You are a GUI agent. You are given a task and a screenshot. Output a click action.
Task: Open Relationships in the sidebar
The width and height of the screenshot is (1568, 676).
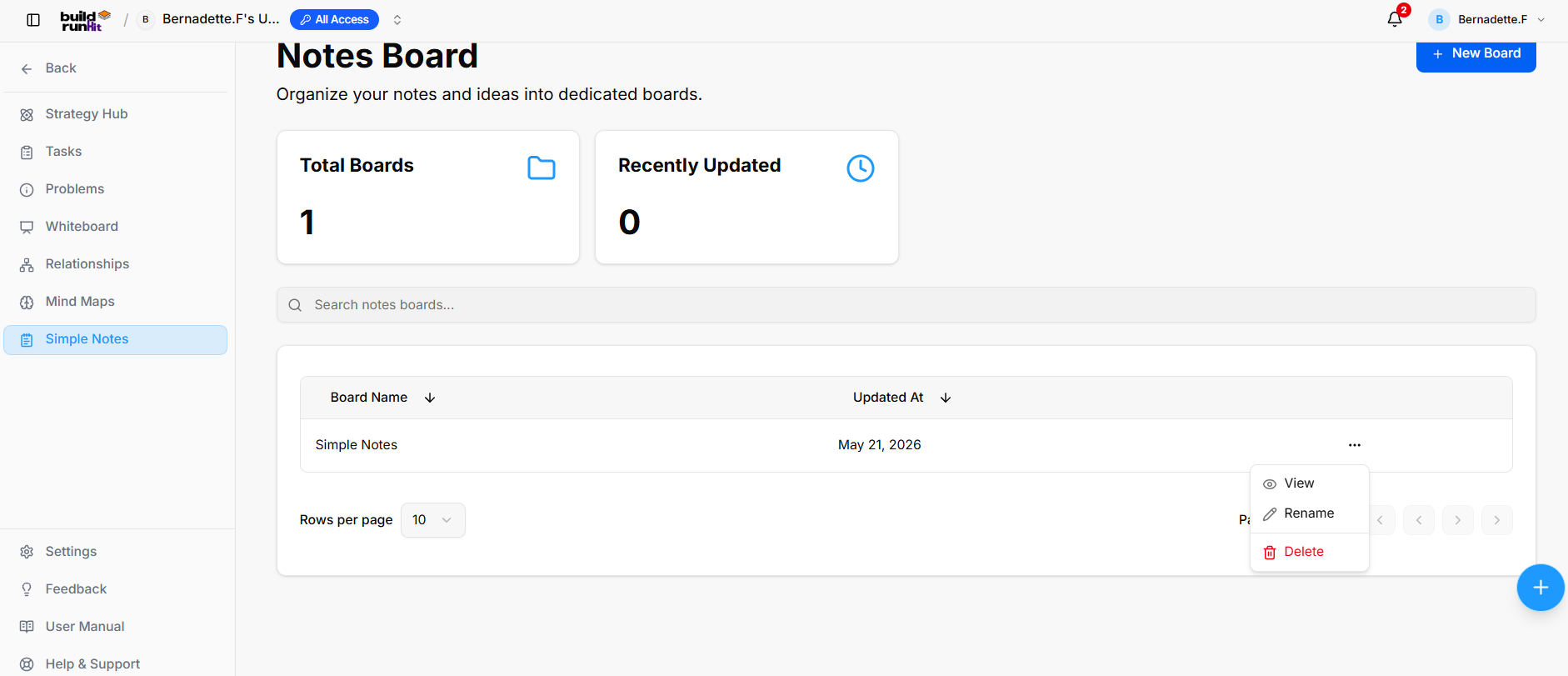point(115,264)
